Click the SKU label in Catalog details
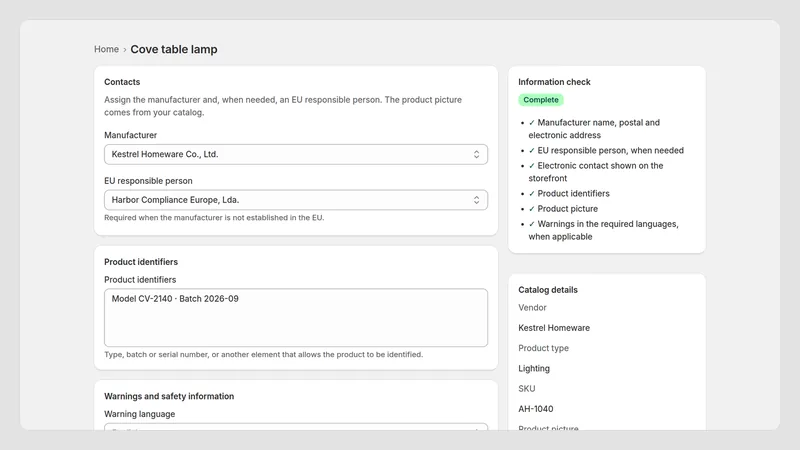This screenshot has height=450, width=800. coord(527,389)
